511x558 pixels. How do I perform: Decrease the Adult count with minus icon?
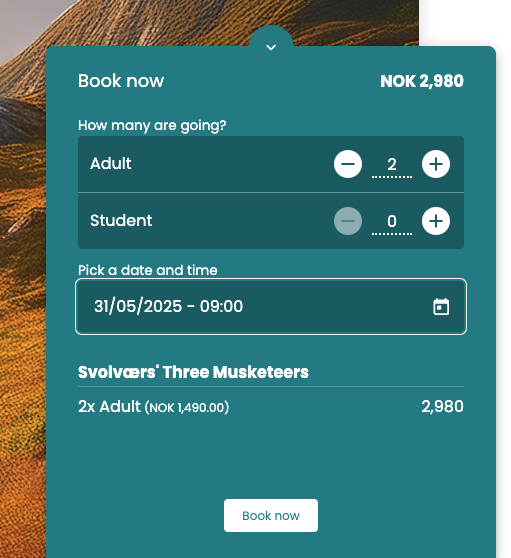[x=348, y=164]
